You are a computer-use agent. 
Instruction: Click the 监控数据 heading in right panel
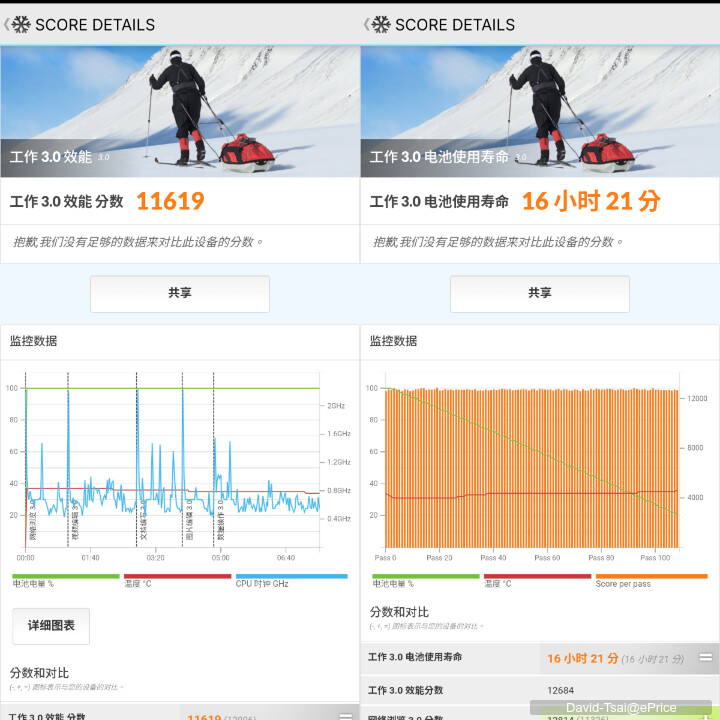click(x=394, y=341)
